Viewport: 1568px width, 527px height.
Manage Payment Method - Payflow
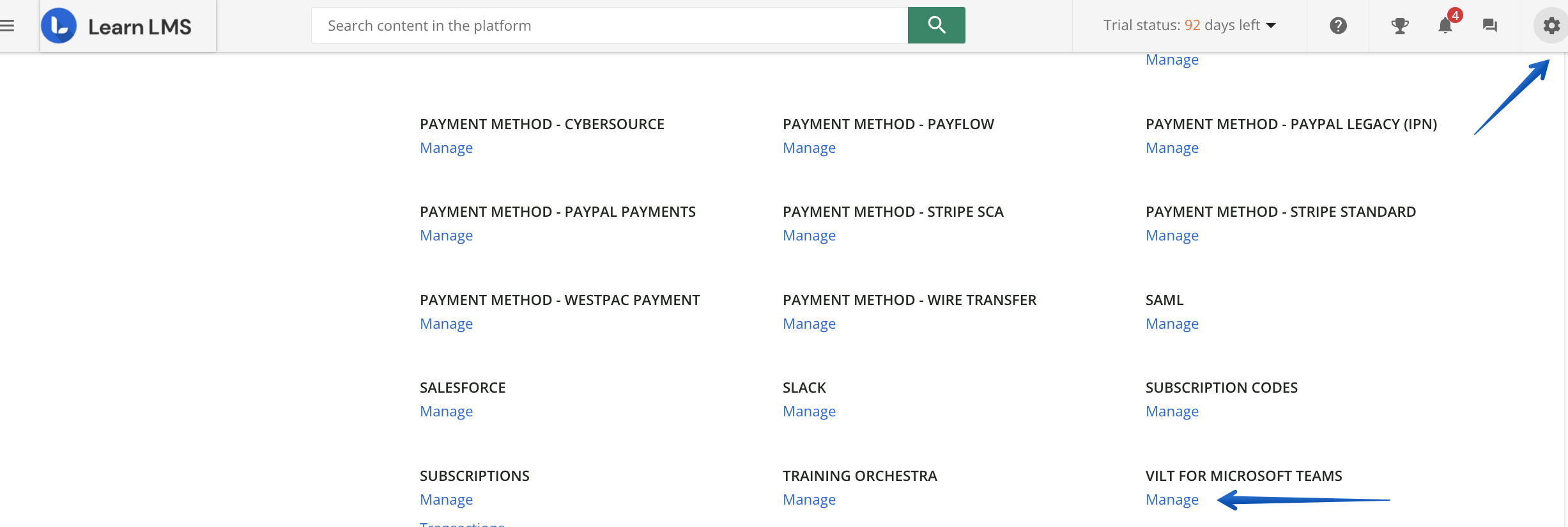(x=809, y=148)
